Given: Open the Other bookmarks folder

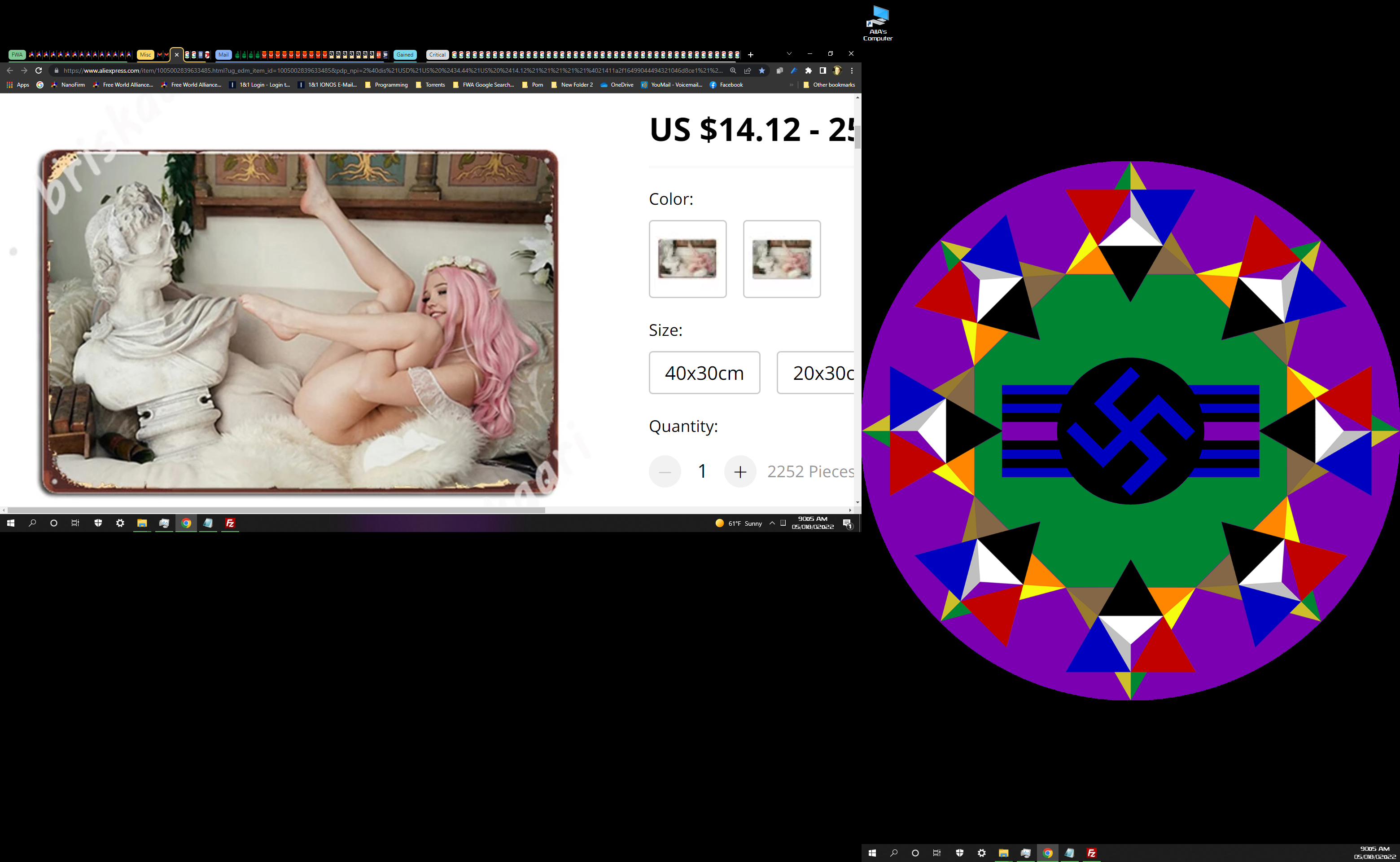Looking at the screenshot, I should pos(828,85).
